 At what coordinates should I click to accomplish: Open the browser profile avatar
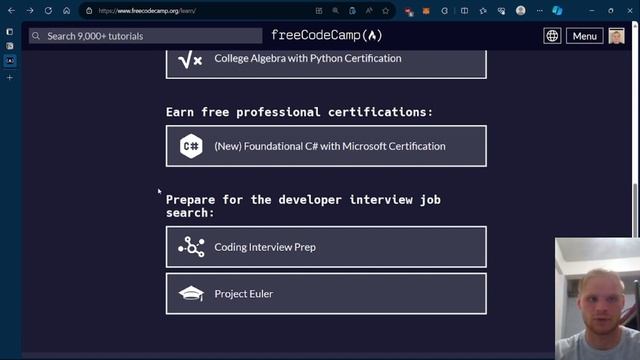click(x=520, y=11)
